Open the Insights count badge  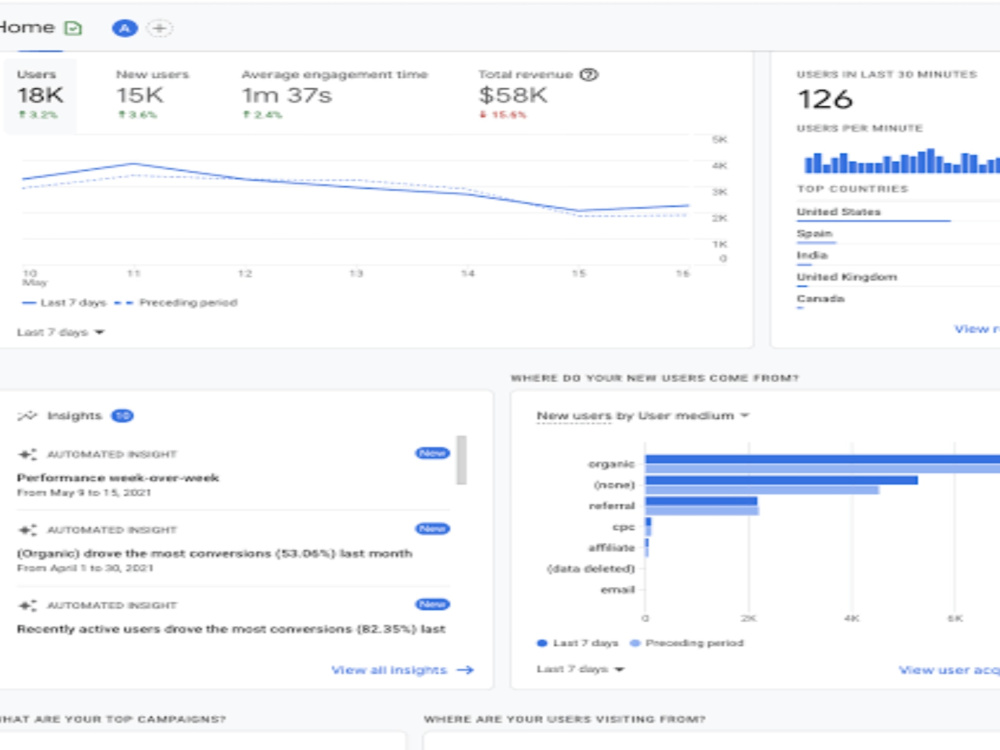(122, 416)
